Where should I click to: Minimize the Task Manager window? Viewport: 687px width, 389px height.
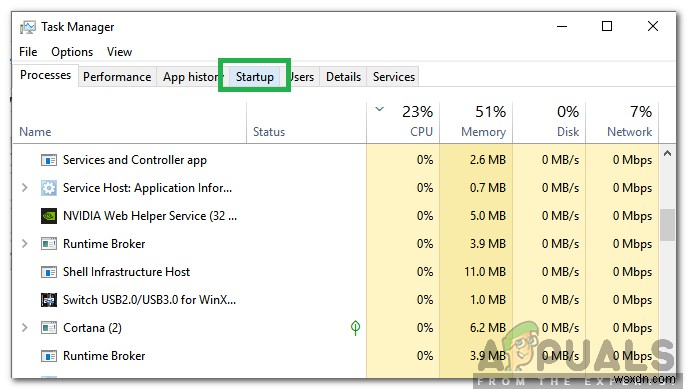coord(562,27)
